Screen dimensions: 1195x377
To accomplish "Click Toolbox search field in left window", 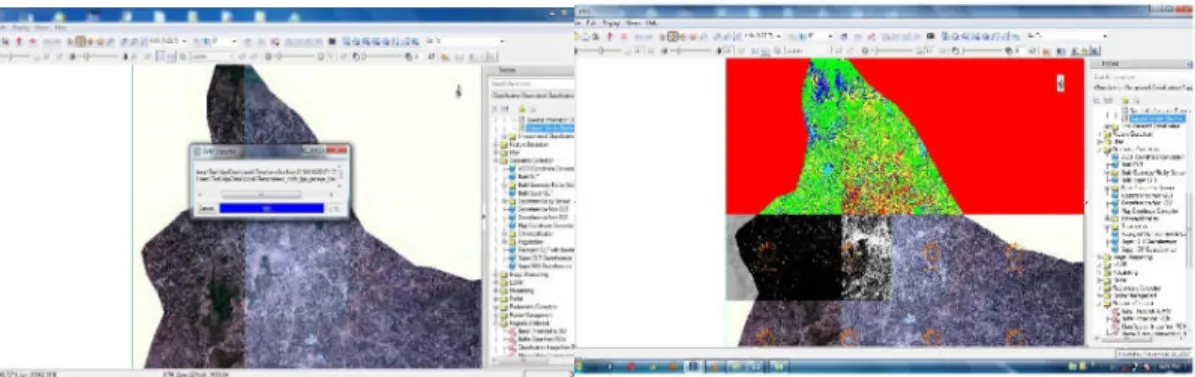I will click(x=531, y=84).
